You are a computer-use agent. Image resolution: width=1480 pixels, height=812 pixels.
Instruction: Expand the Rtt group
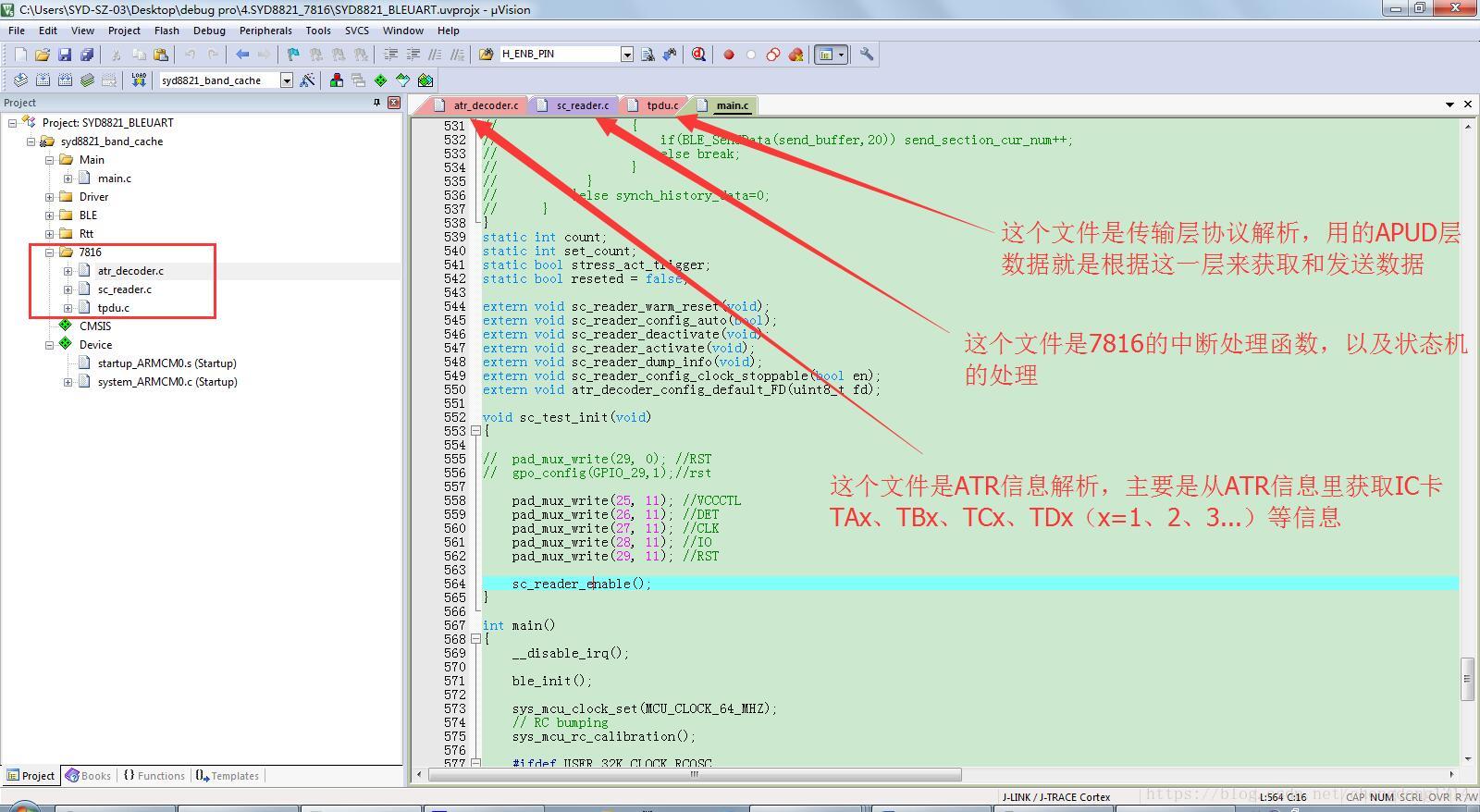click(50, 234)
